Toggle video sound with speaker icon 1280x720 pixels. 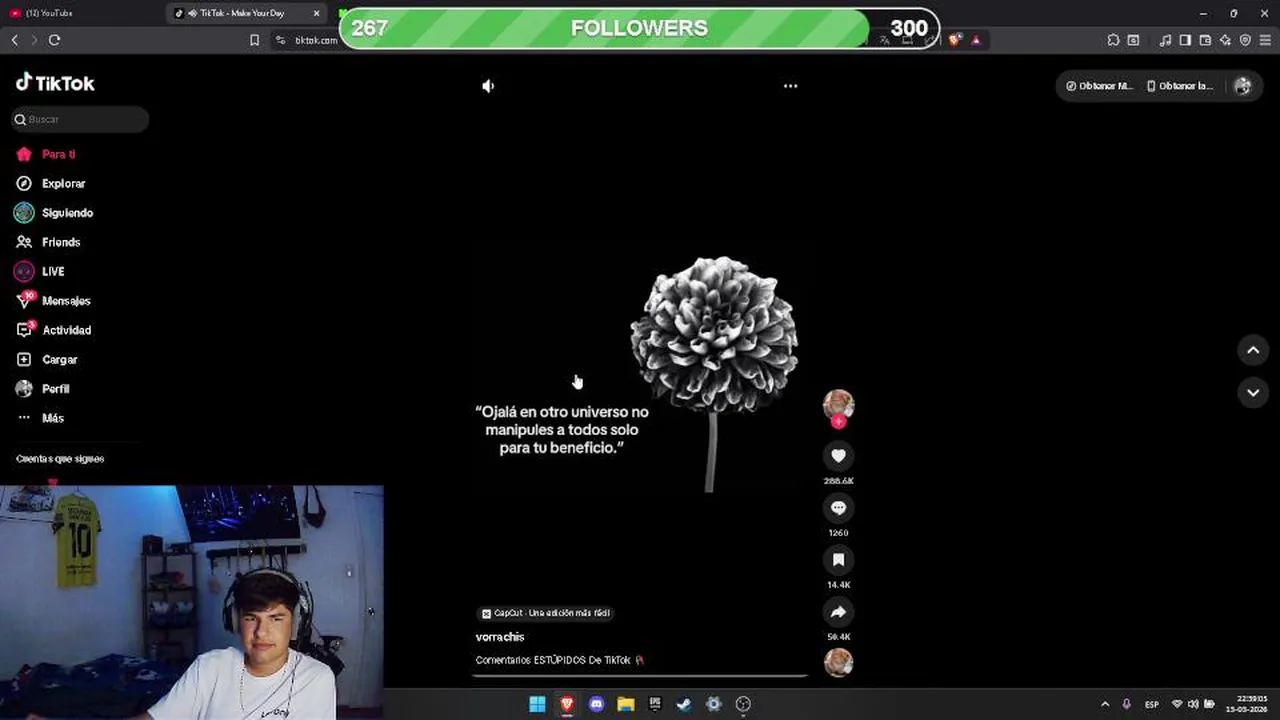[488, 86]
